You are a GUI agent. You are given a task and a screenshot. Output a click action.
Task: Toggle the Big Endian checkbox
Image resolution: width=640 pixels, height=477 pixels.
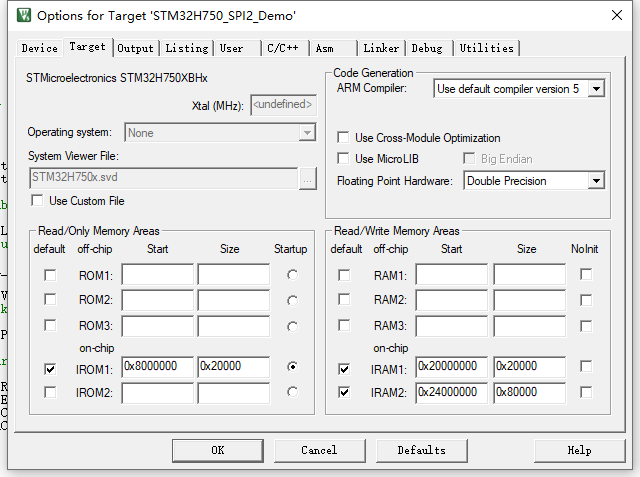[469, 158]
